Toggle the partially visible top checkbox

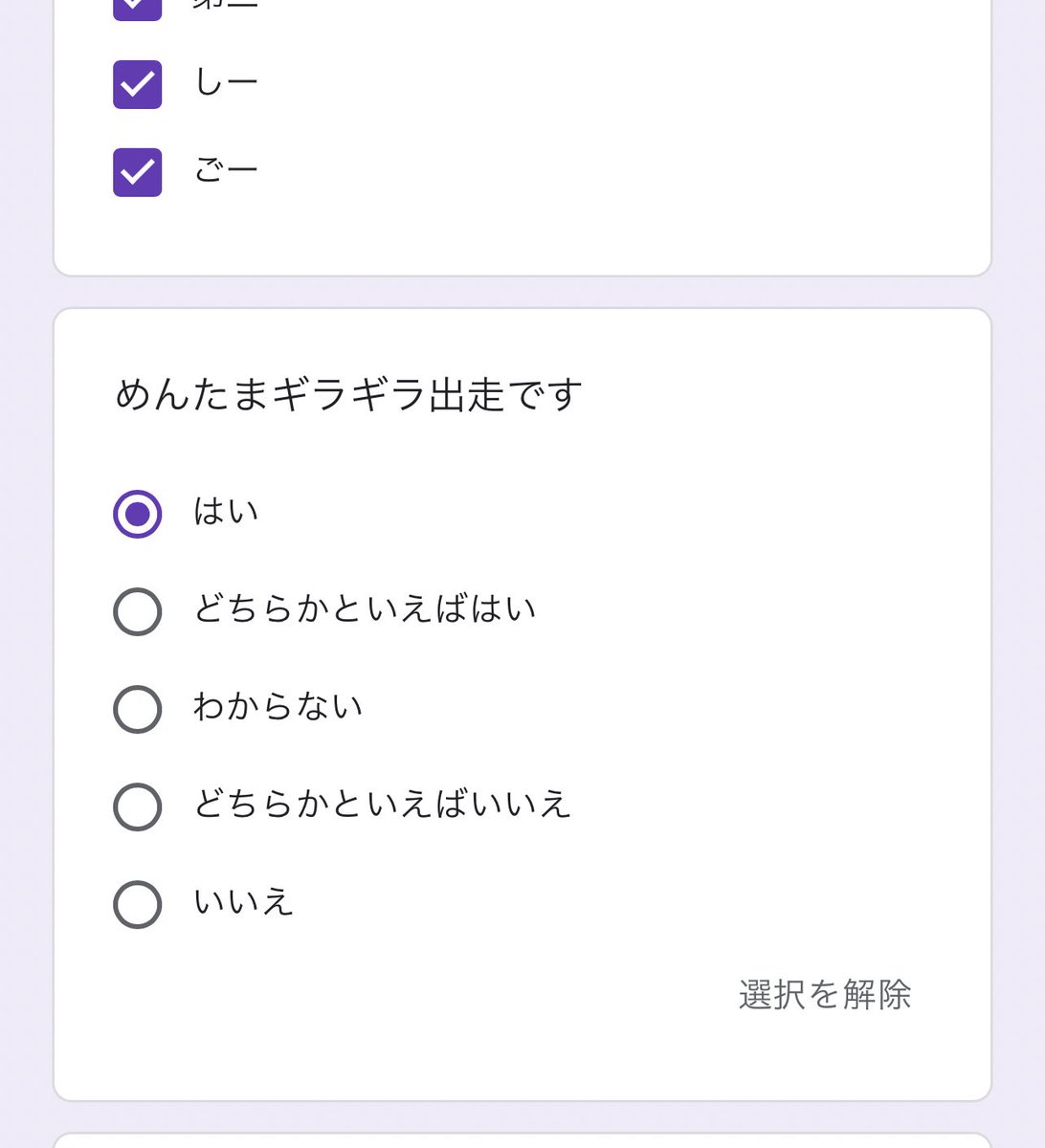pyautogui.click(x=138, y=8)
